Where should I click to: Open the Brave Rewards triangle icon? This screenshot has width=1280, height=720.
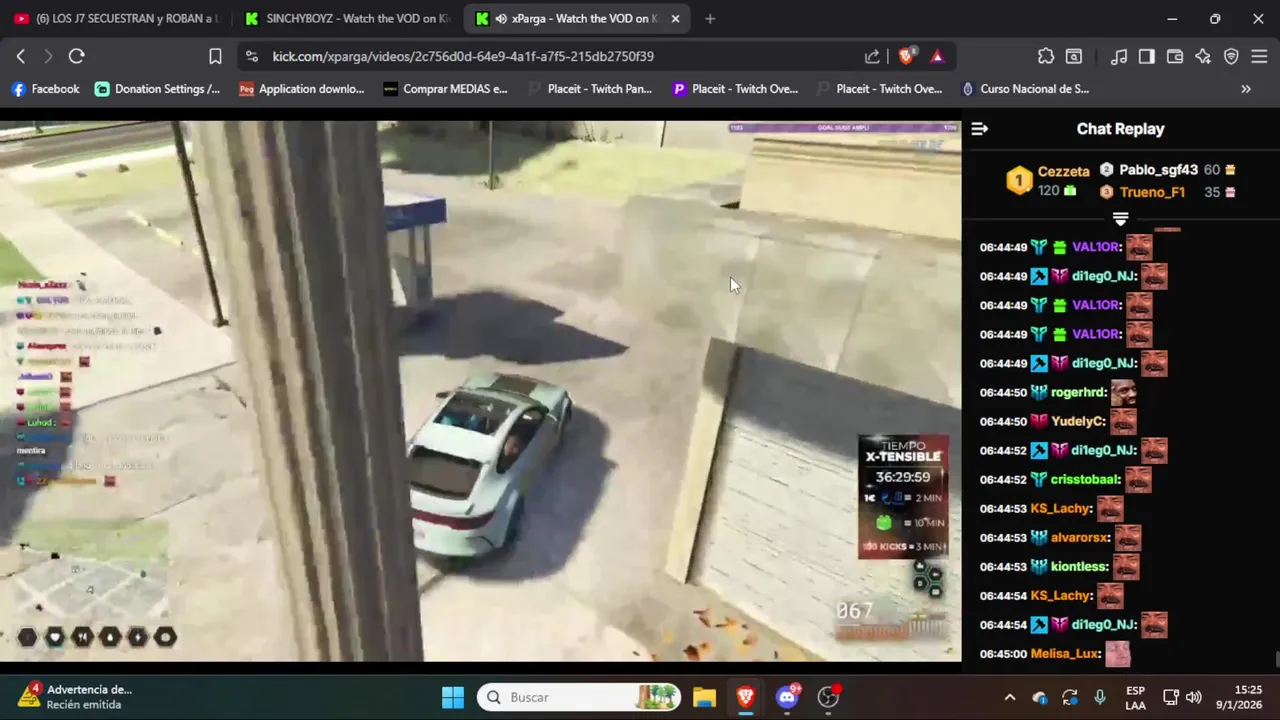coord(937,57)
